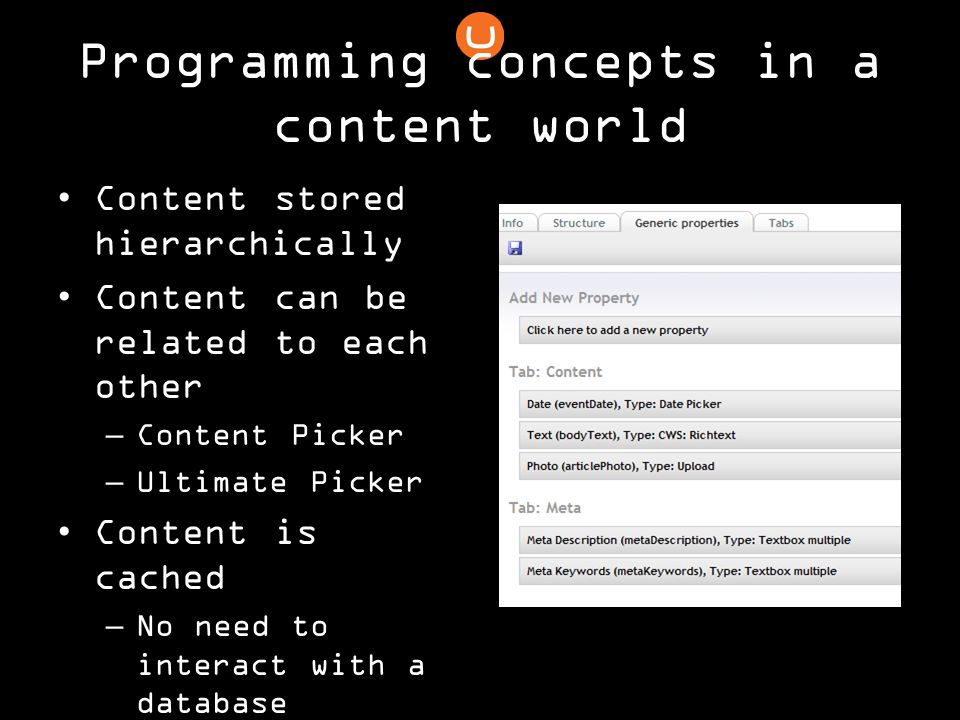The height and width of the screenshot is (720, 960).
Task: Click the orange Umbraco logo circle
Action: [x=480, y=36]
